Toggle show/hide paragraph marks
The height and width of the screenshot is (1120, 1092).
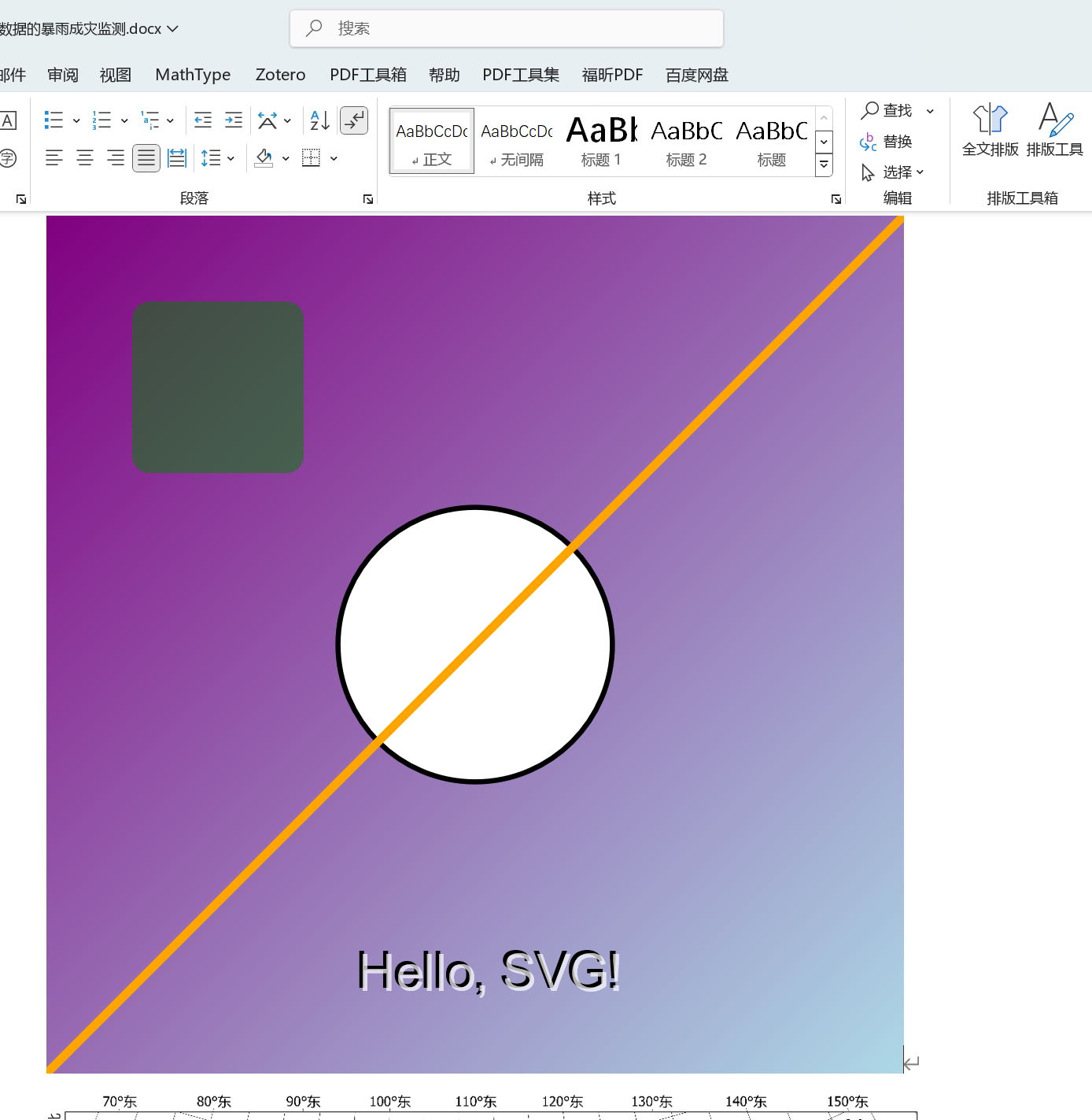354,120
